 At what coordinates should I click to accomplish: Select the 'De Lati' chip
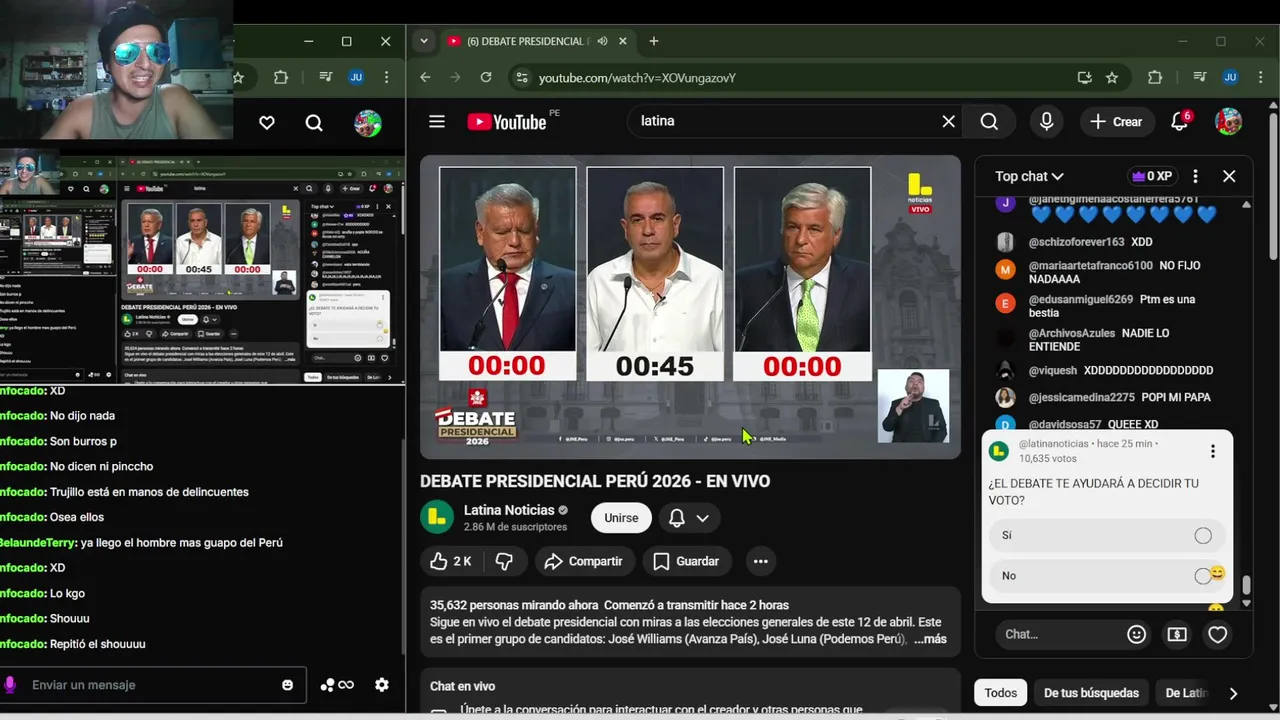click(x=1187, y=693)
